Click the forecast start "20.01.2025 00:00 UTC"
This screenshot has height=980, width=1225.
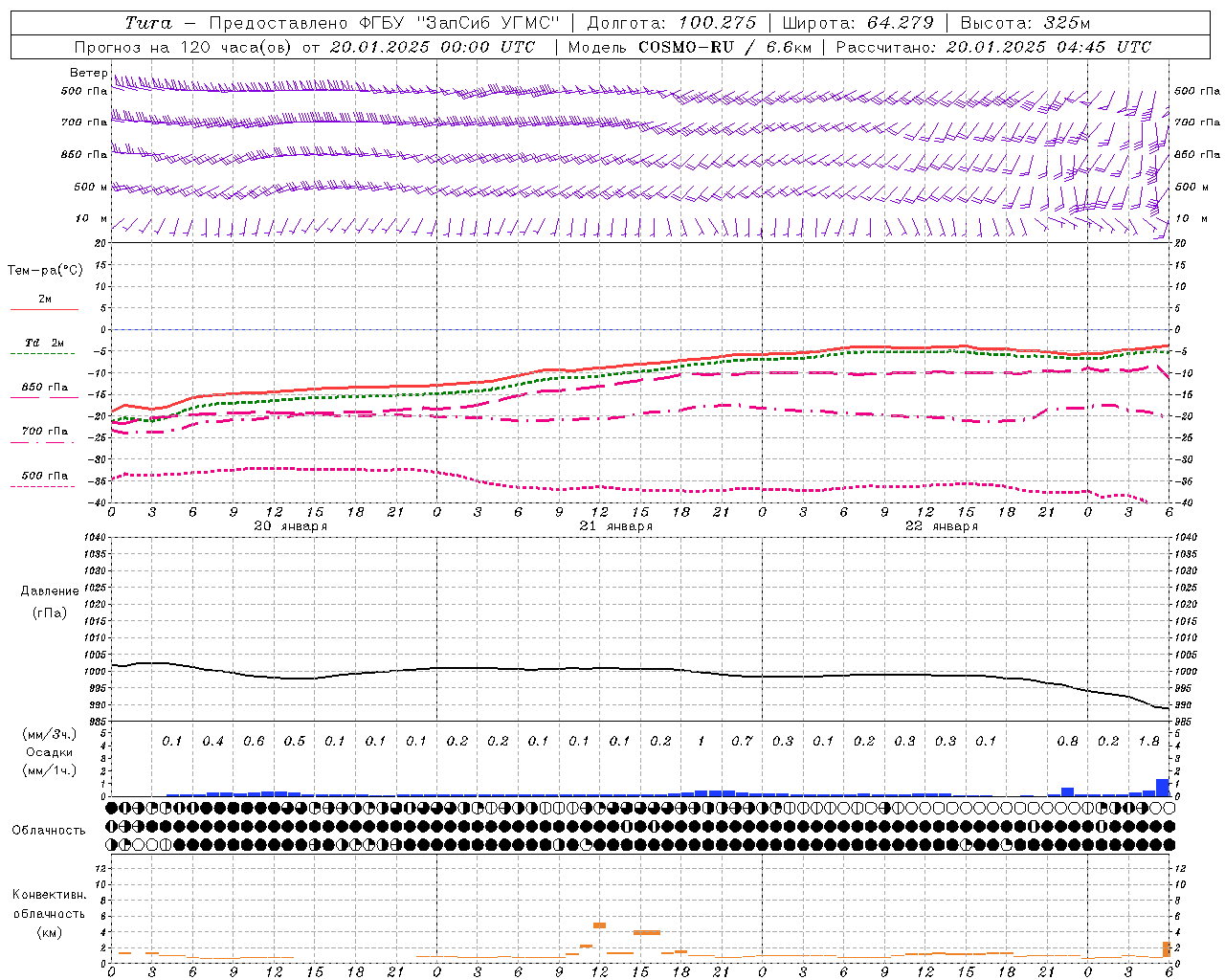(x=433, y=47)
